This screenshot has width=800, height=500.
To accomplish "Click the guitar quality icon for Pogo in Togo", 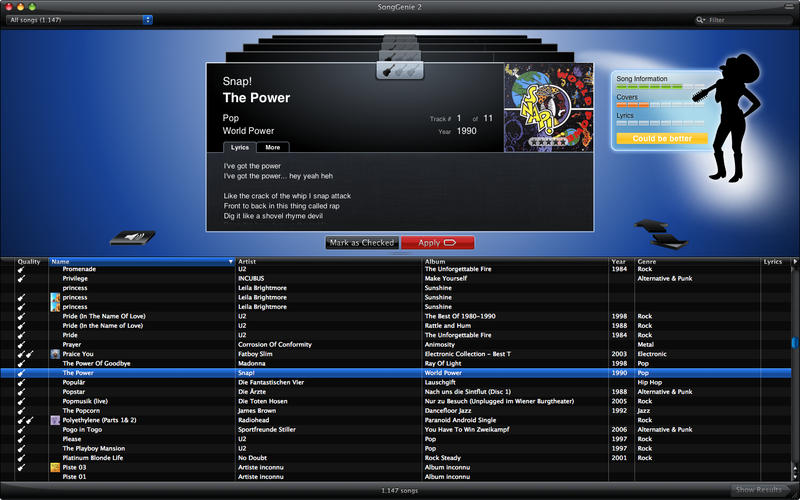I will [21, 430].
